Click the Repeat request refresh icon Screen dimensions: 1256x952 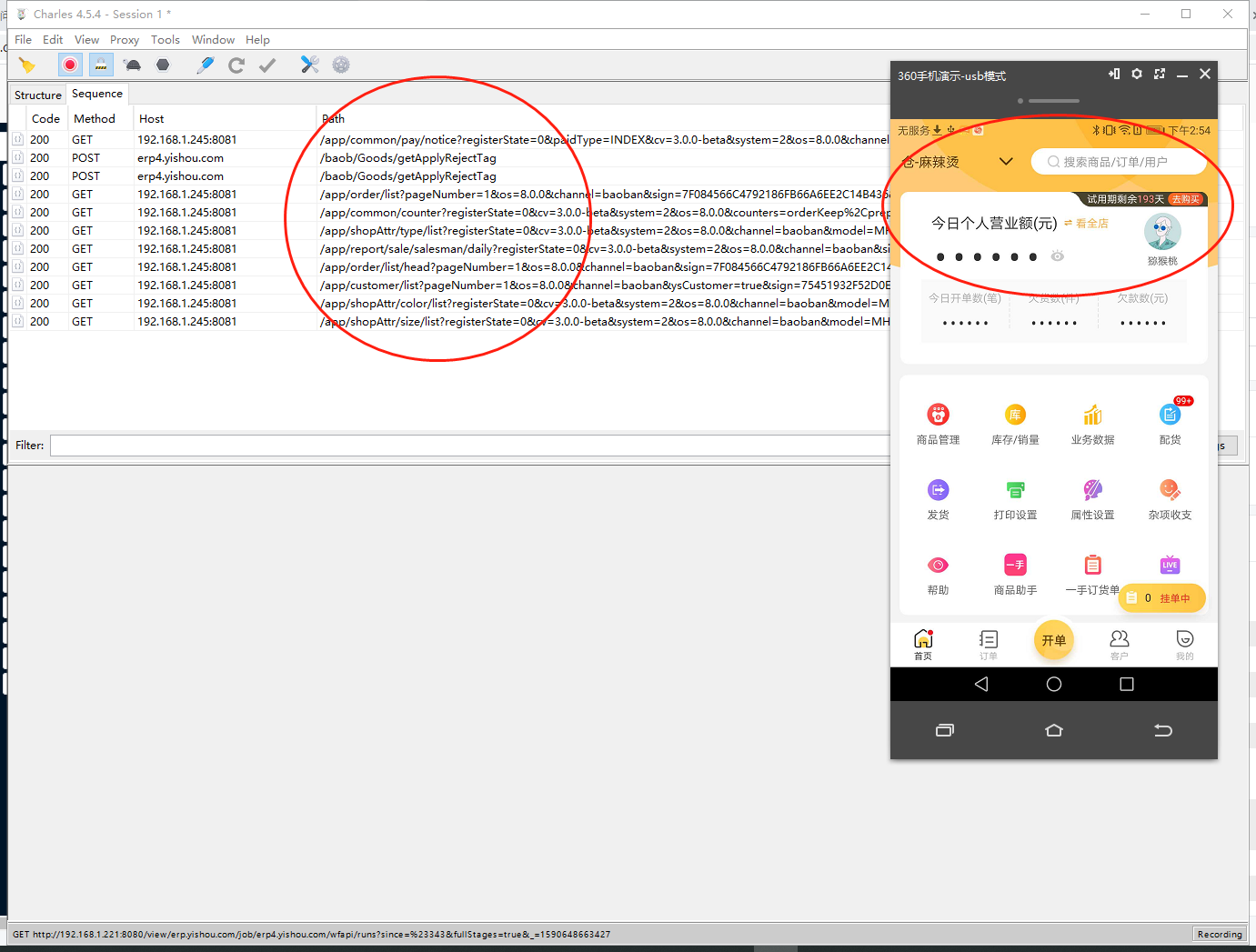[236, 65]
